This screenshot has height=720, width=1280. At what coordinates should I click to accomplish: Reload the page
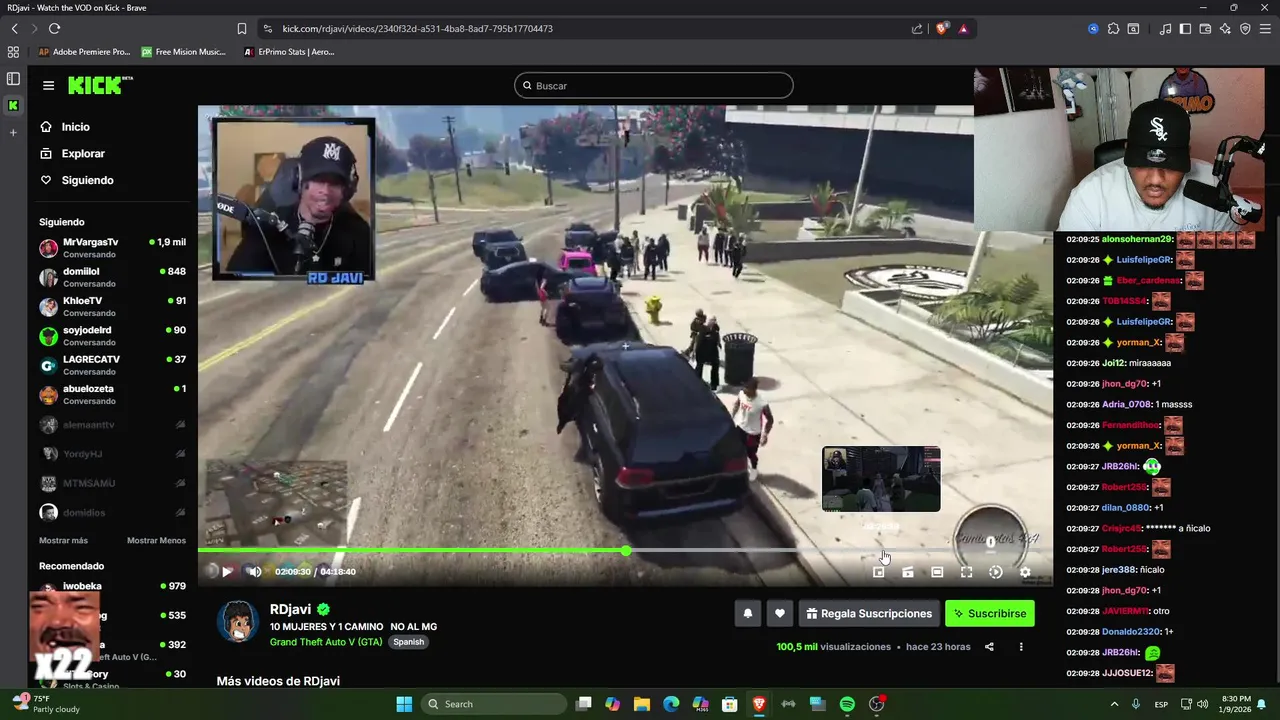tap(54, 29)
